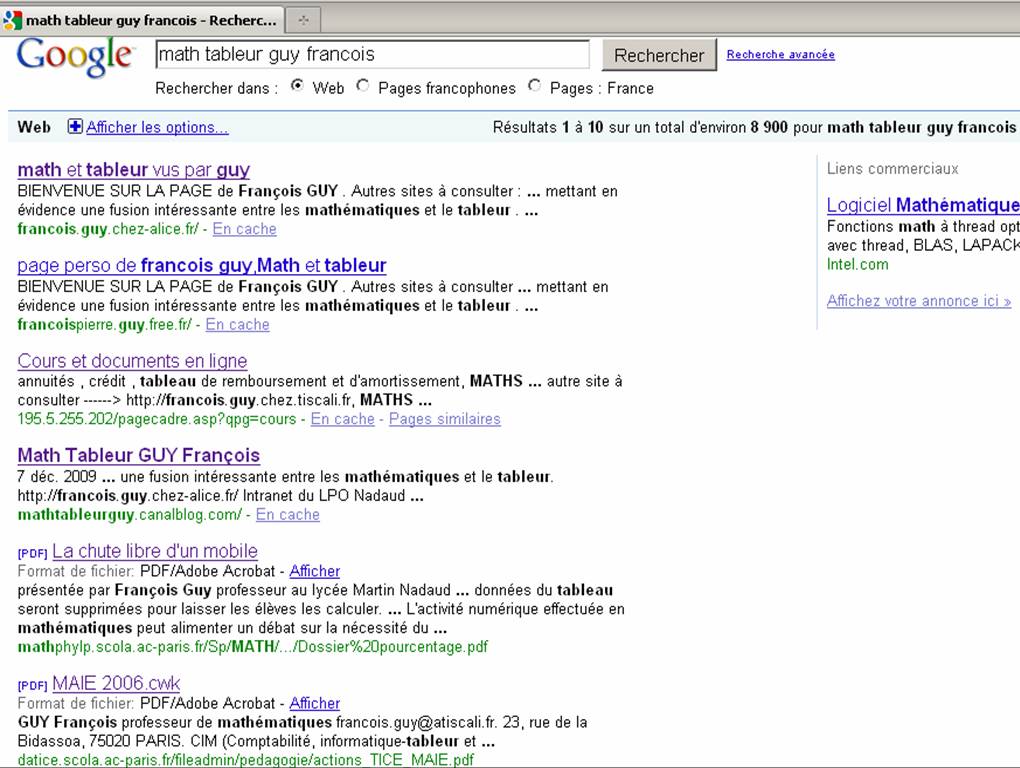Click Afficher under La chute libre d'un mobile
This screenshot has width=1020, height=768.
tap(315, 571)
